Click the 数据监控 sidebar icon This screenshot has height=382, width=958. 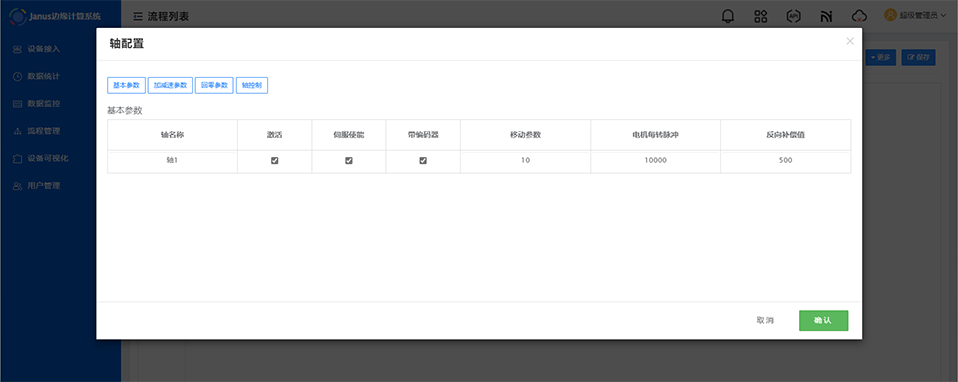point(17,104)
